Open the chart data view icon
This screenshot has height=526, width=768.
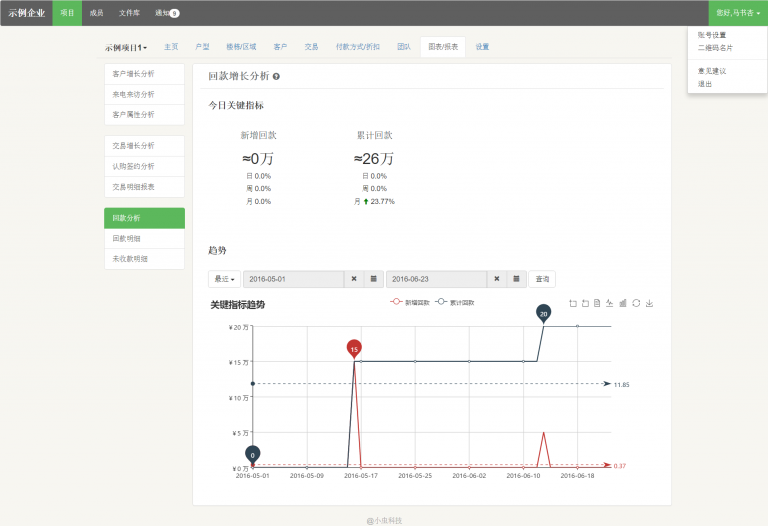click(597, 303)
